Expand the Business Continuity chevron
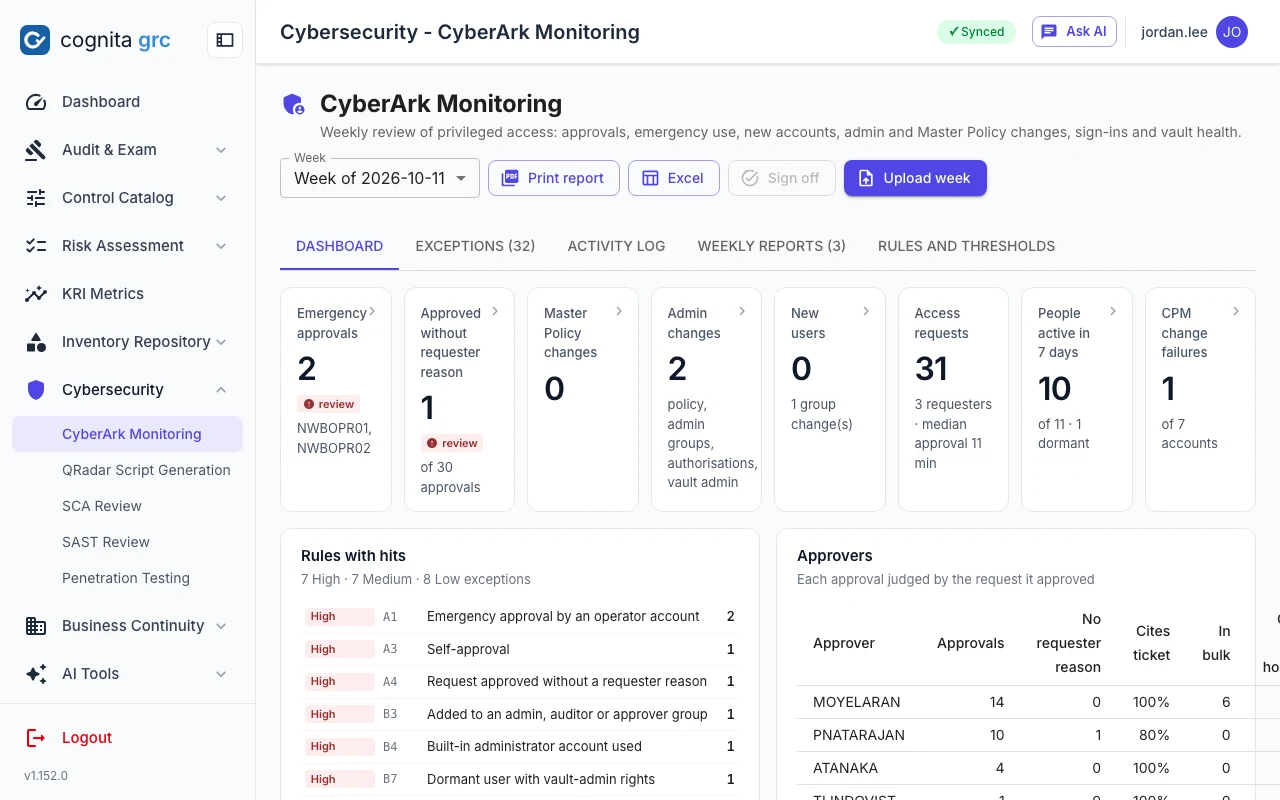 (221, 626)
